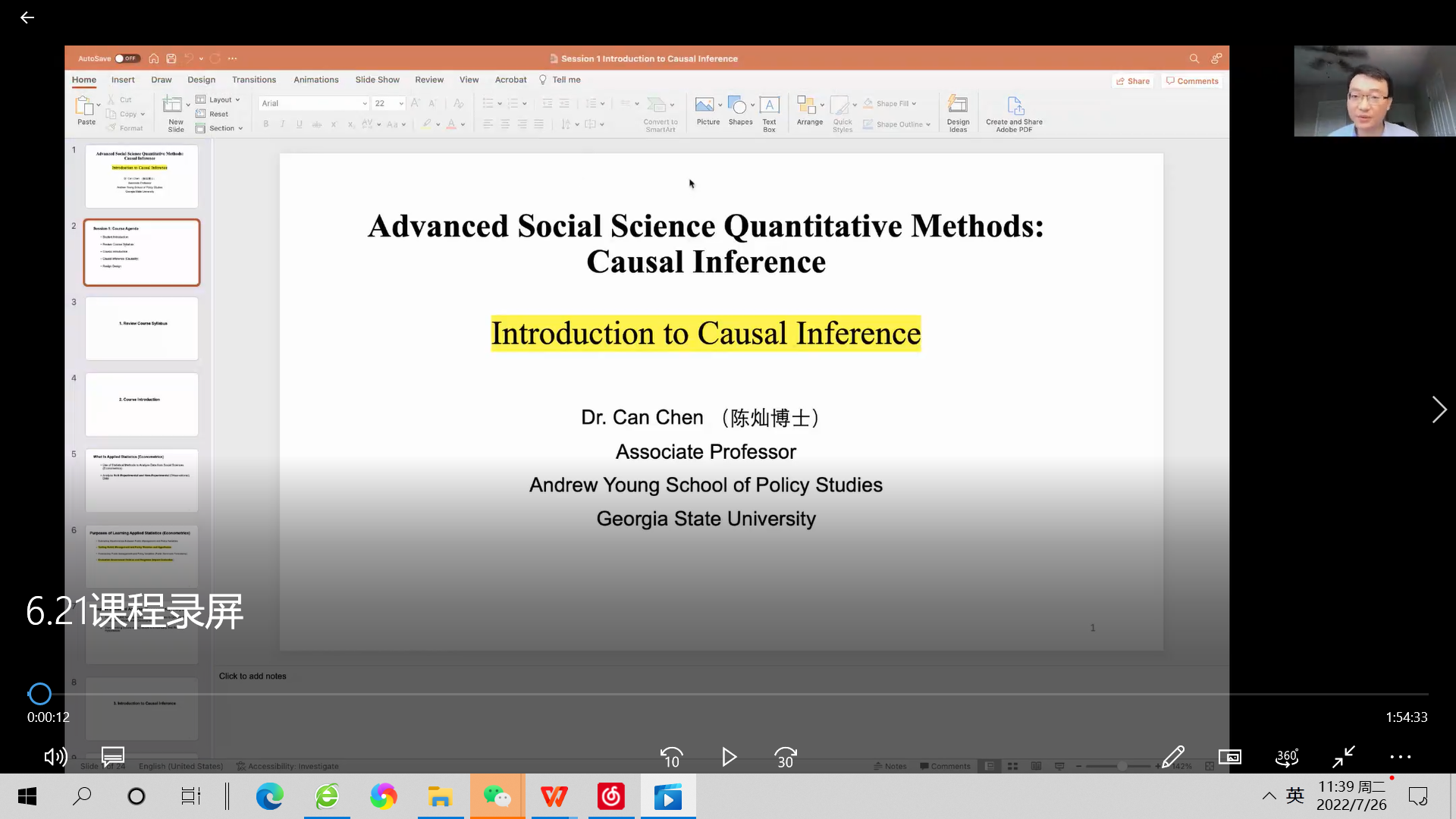Click the seek bar position handle
Viewport: 1456px width, 819px height.
39,693
